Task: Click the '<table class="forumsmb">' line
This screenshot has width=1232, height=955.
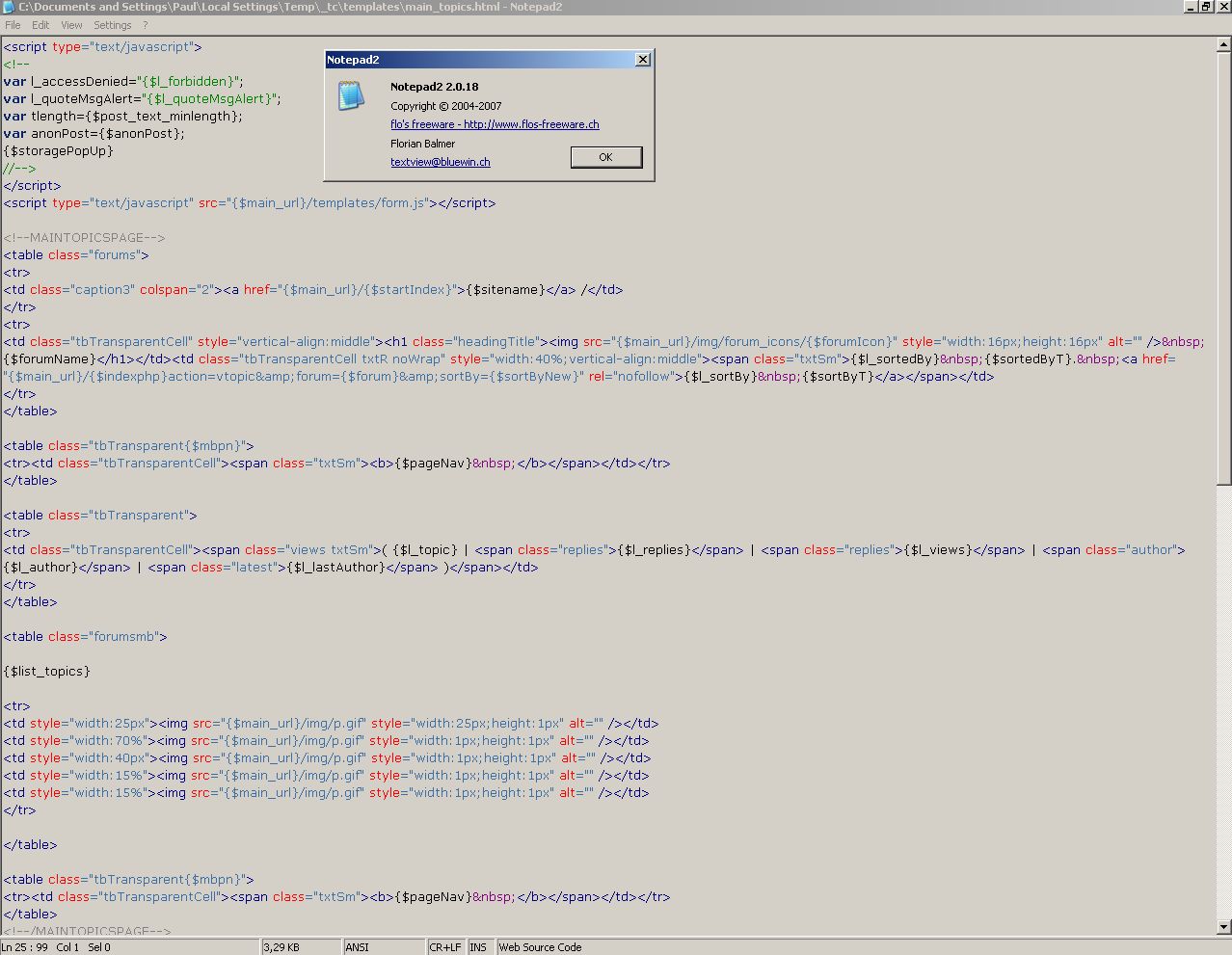Action: (85, 636)
